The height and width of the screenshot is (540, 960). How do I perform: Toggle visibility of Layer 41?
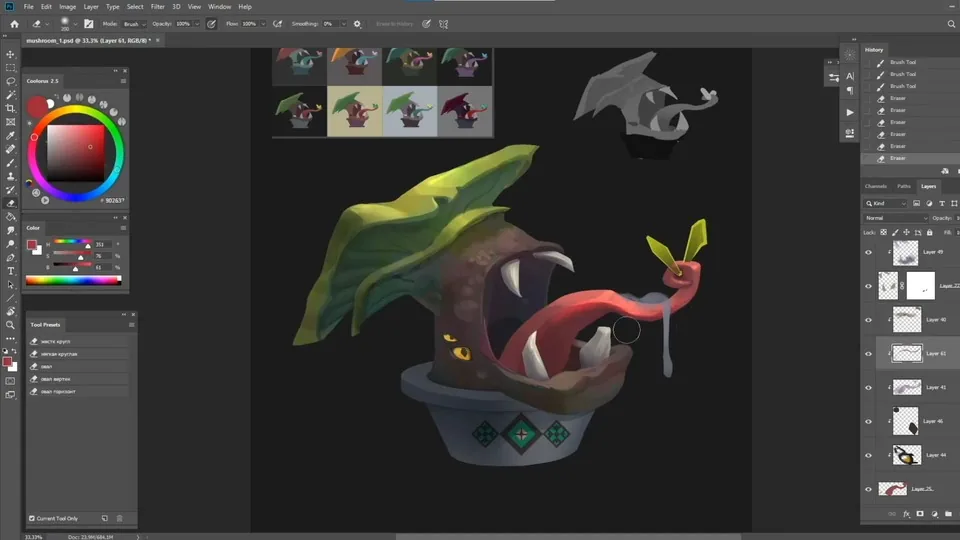click(x=868, y=388)
